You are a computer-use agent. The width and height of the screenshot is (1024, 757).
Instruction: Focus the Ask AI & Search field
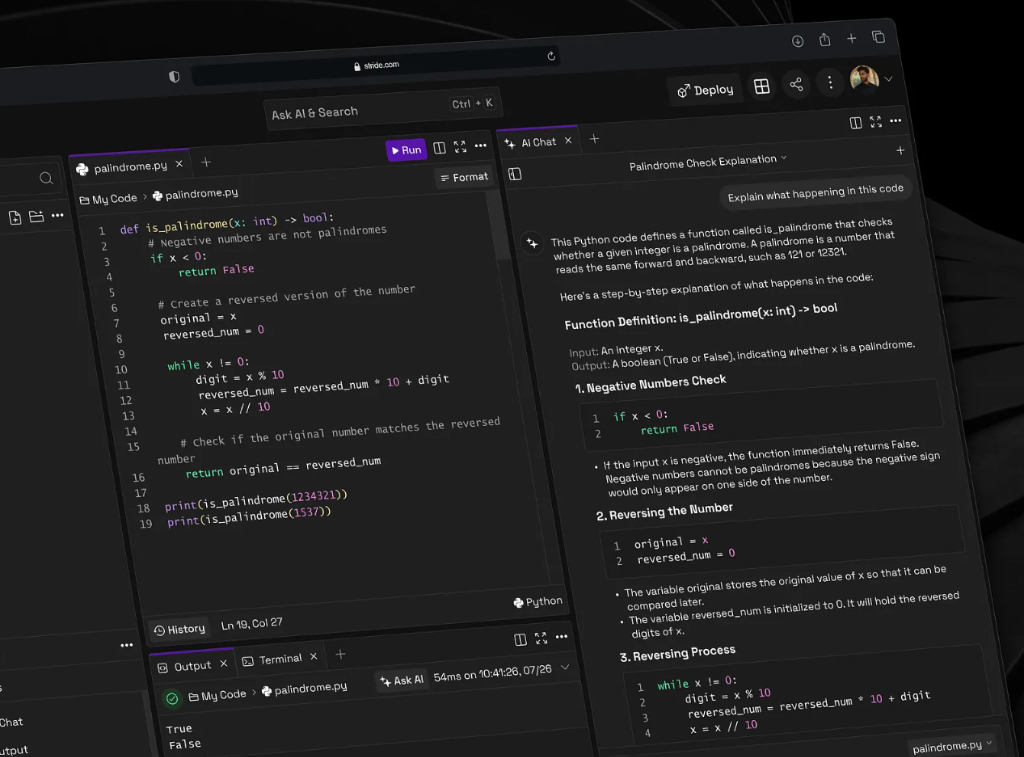383,109
